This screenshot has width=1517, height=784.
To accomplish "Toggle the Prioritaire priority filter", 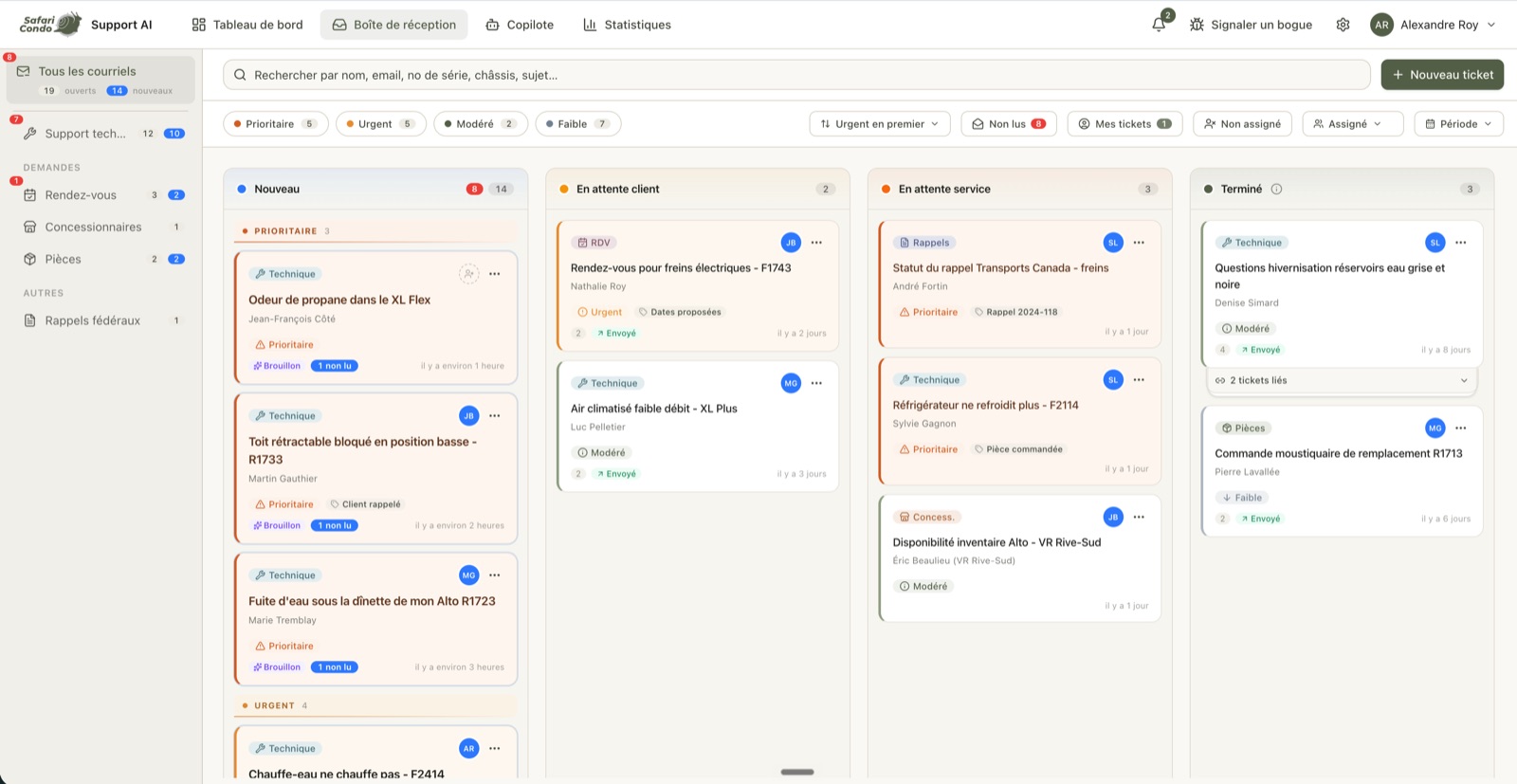I will coord(276,124).
